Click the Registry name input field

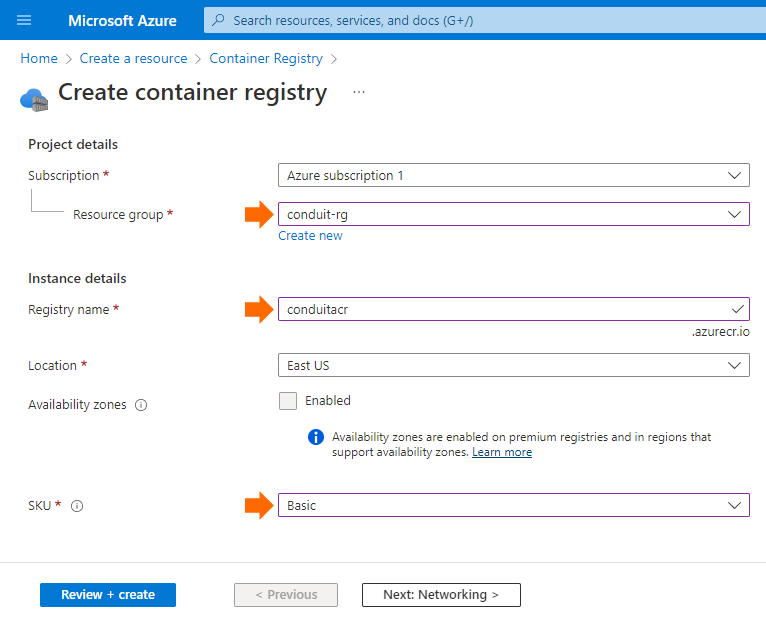513,309
